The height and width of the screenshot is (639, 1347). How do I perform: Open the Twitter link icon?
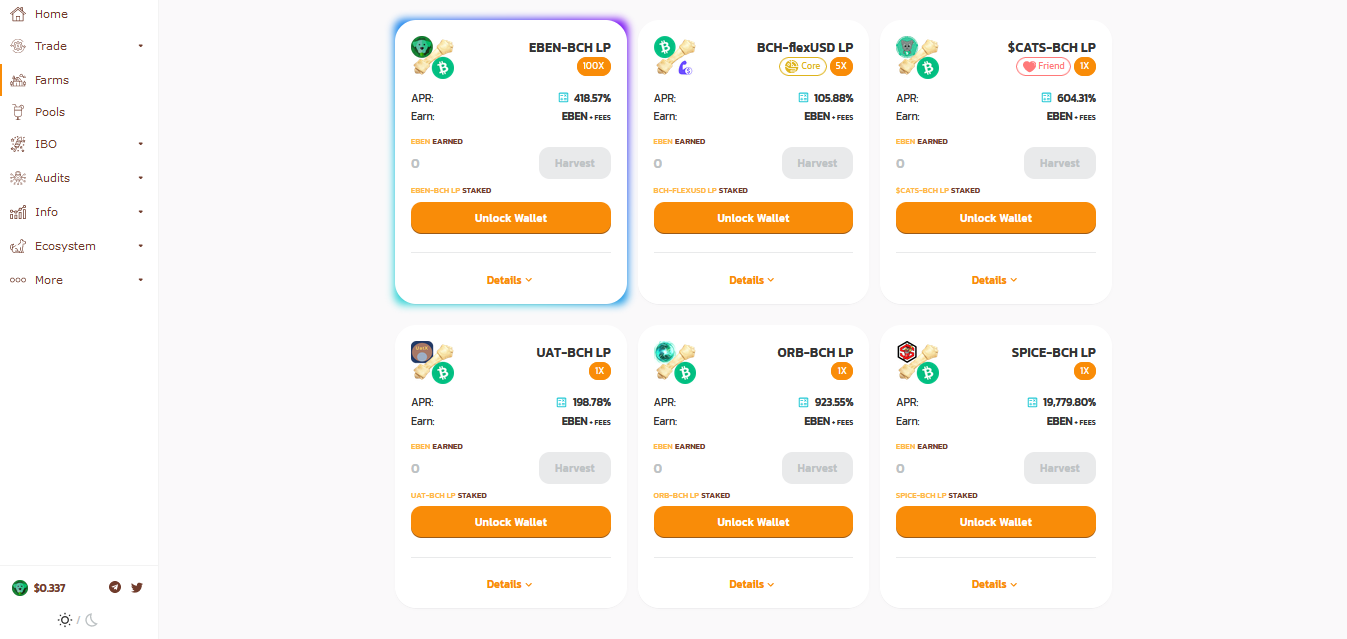137,587
